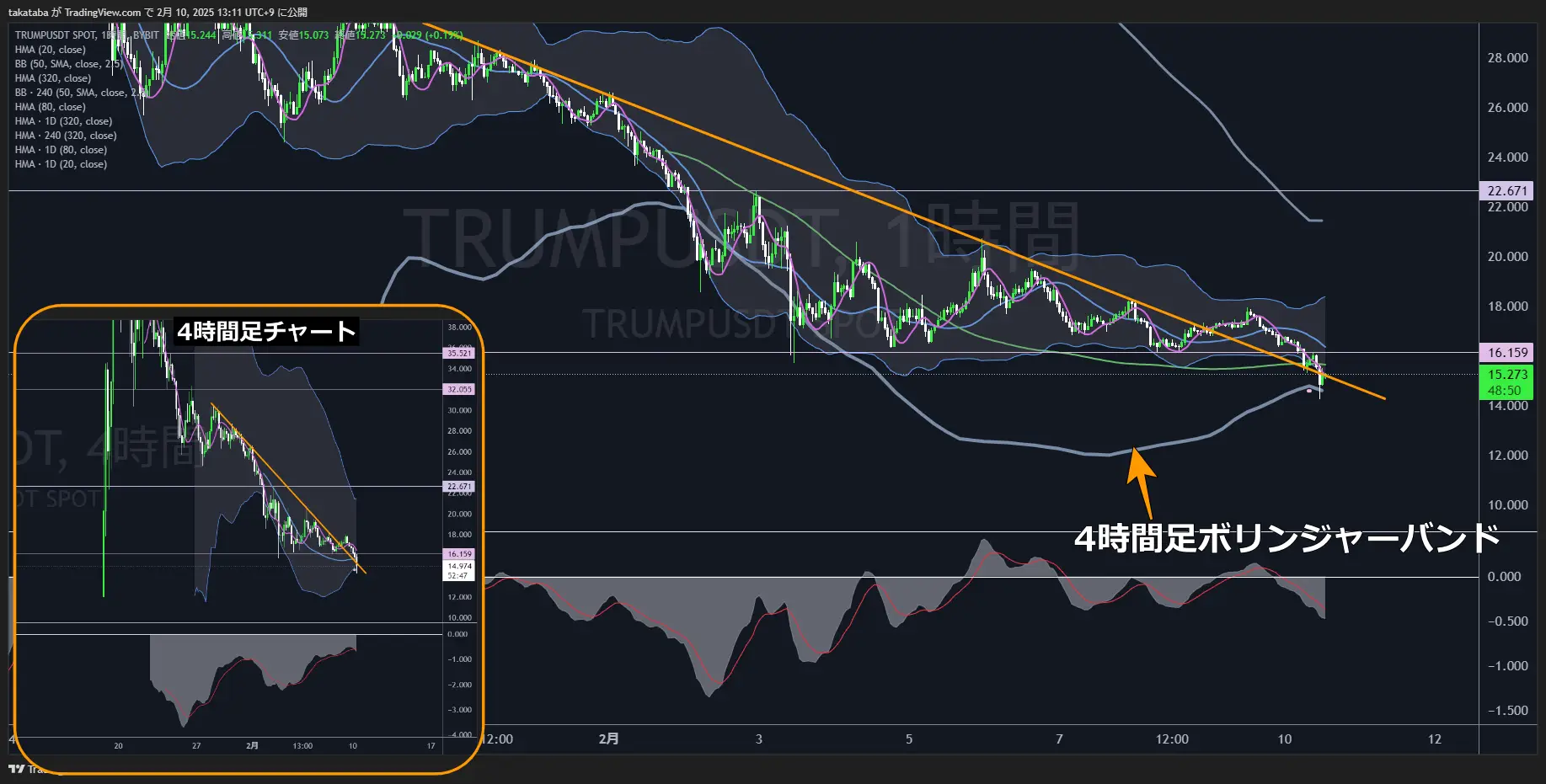The height and width of the screenshot is (784, 1546).
Task: Select the HMA (80, close) indicator legend
Action: (51, 107)
